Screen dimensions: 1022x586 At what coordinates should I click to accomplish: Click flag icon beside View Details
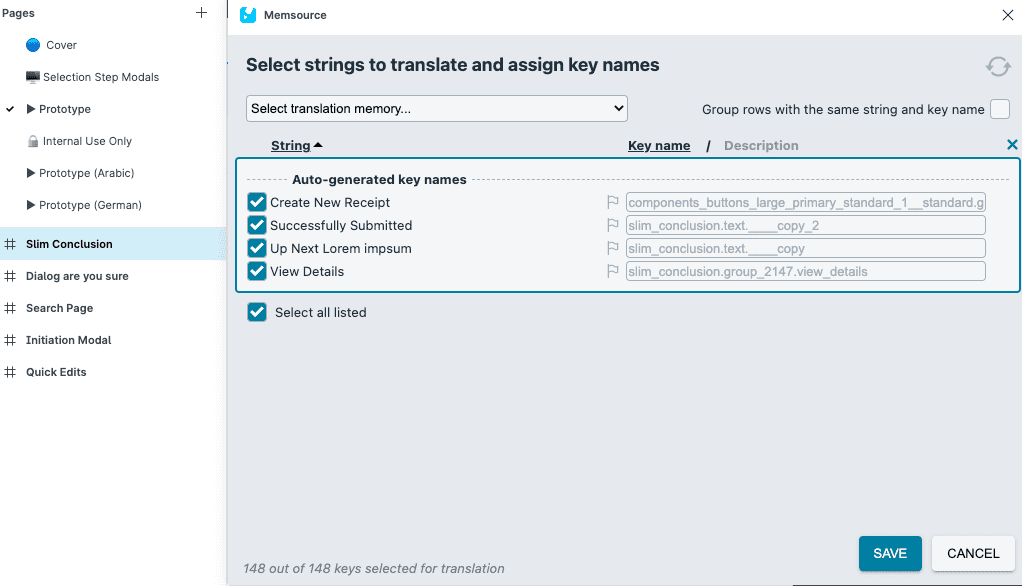tap(613, 271)
